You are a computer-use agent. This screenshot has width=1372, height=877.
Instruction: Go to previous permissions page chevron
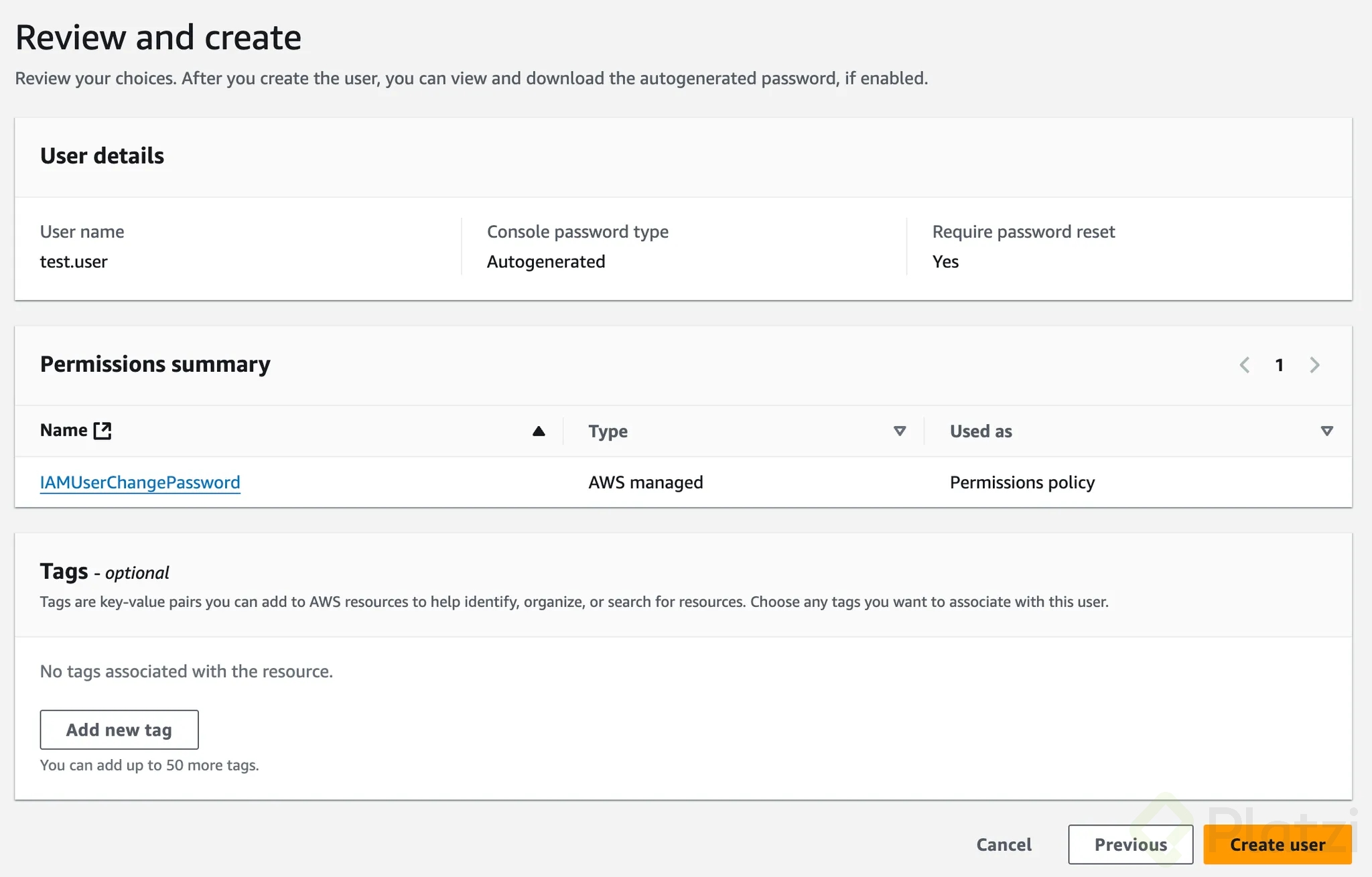coord(1245,365)
